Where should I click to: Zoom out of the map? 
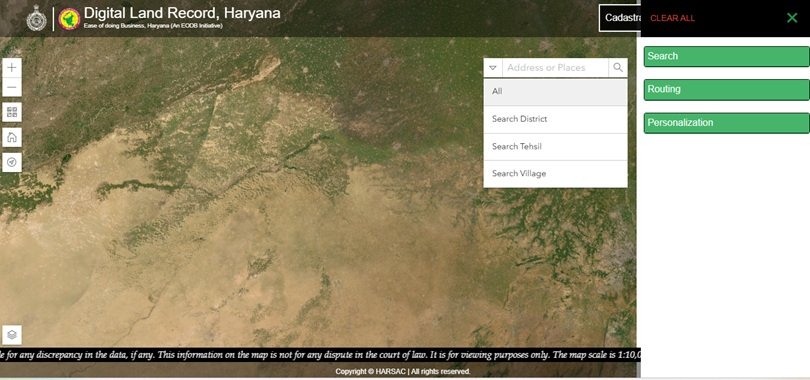[12, 87]
